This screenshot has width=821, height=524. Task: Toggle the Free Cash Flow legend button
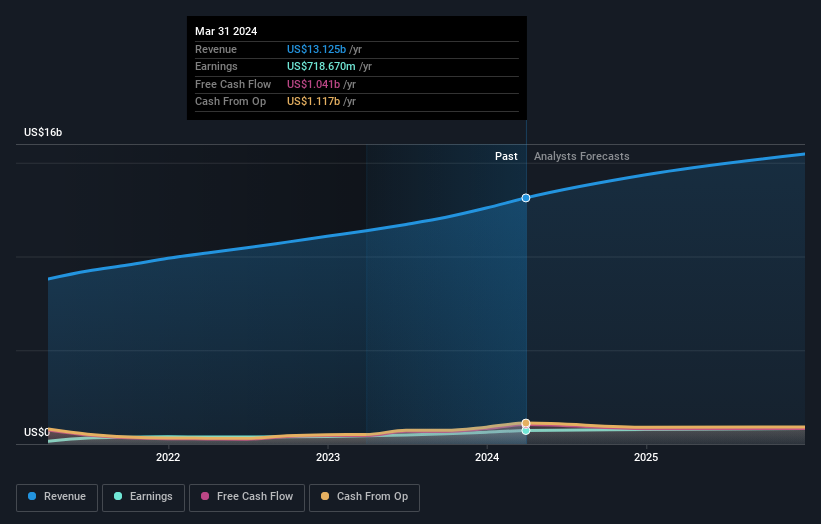(247, 497)
